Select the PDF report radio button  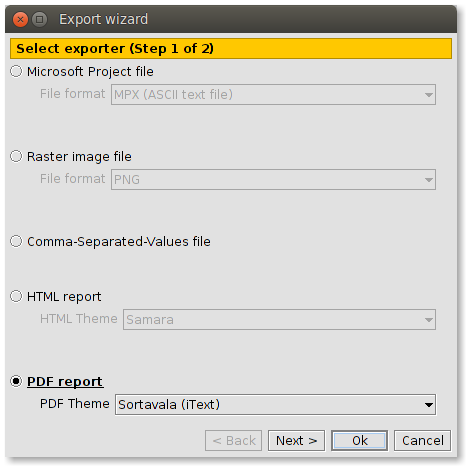tap(16, 381)
